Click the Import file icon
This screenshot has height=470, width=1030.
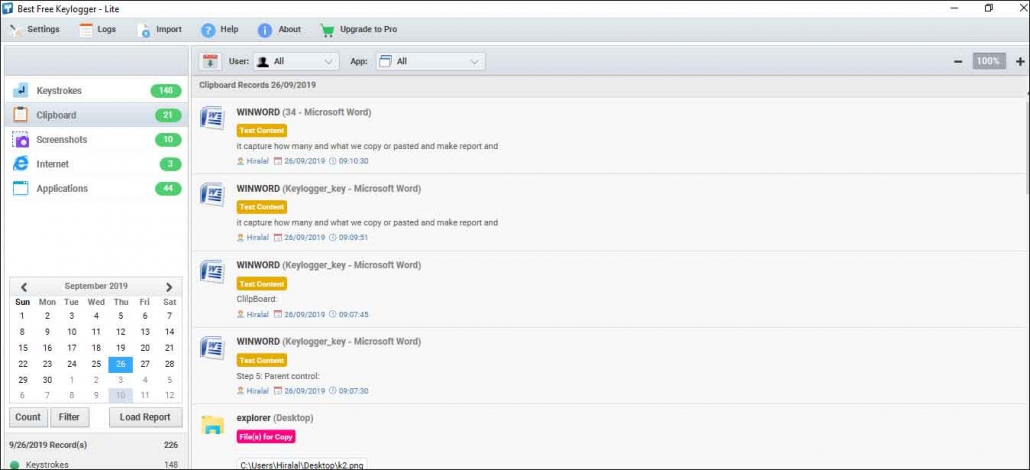pyautogui.click(x=144, y=30)
